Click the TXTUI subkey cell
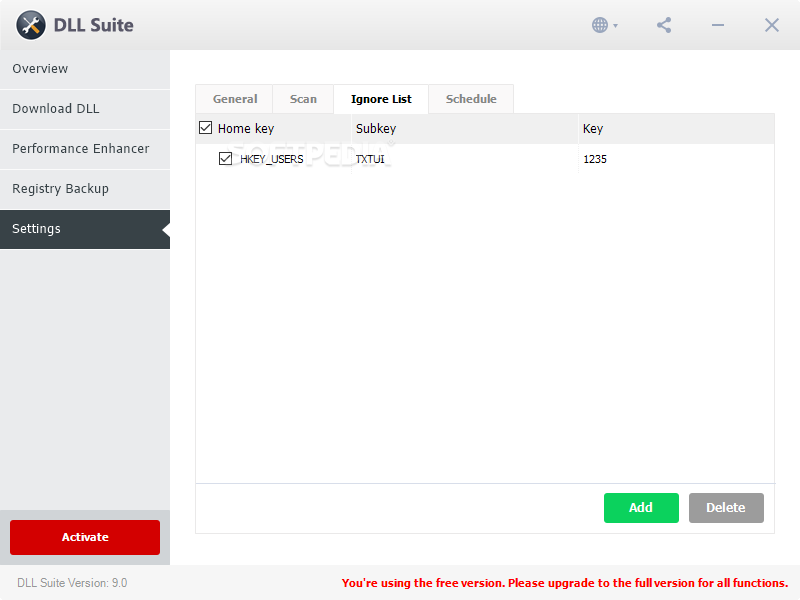 370,159
